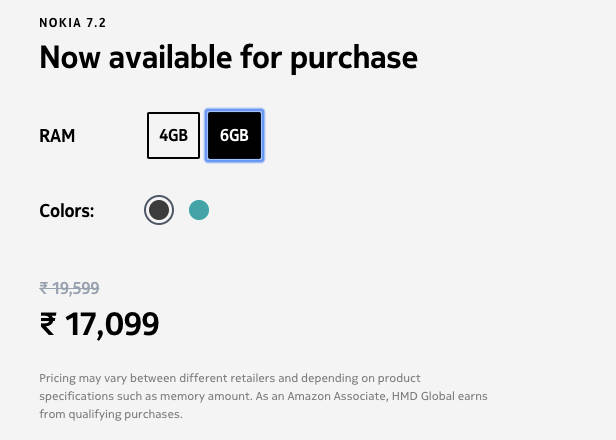Click the 'Colors:' label
The width and height of the screenshot is (616, 440).
pos(67,211)
